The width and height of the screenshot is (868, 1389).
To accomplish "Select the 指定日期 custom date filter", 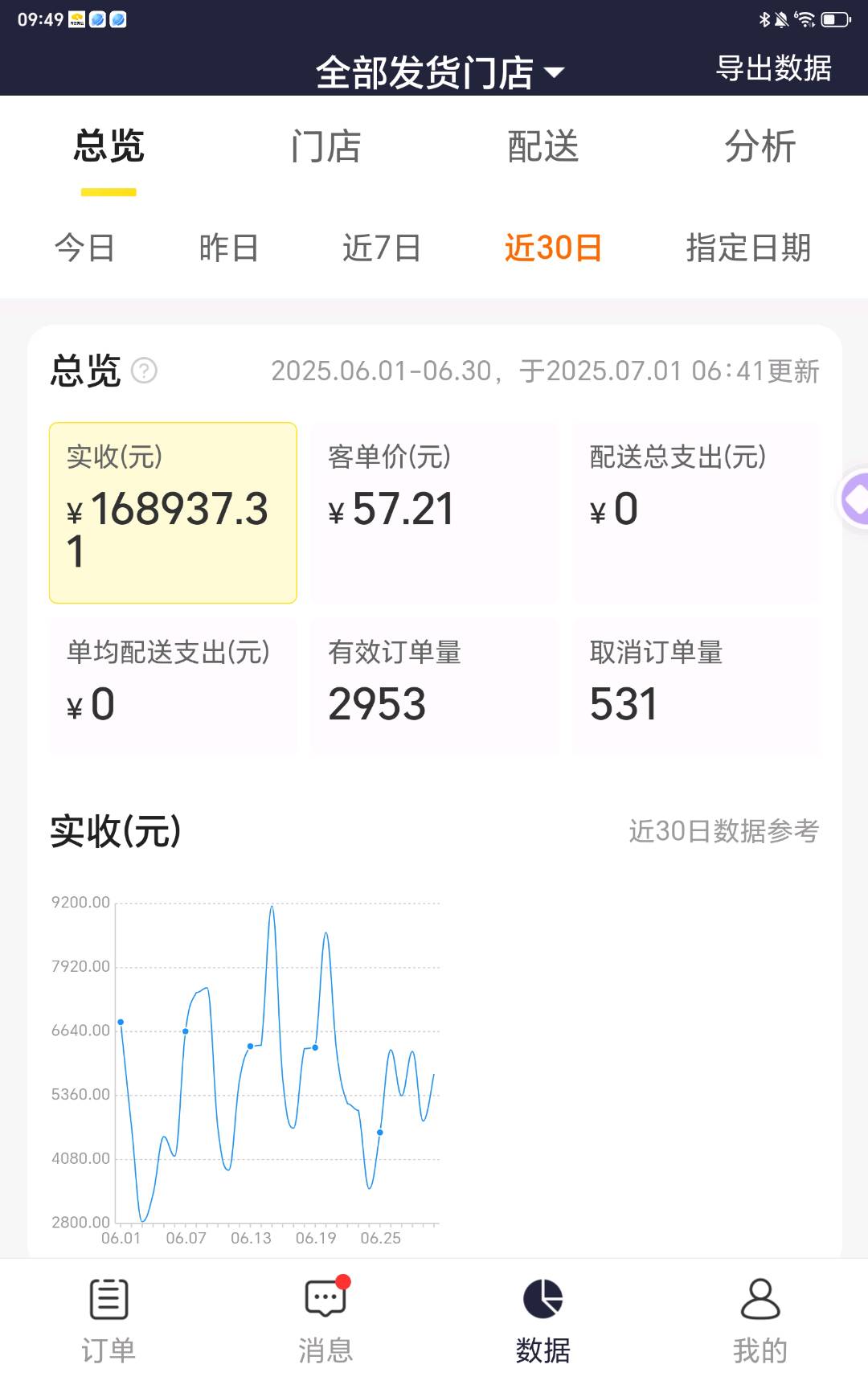I will (748, 248).
